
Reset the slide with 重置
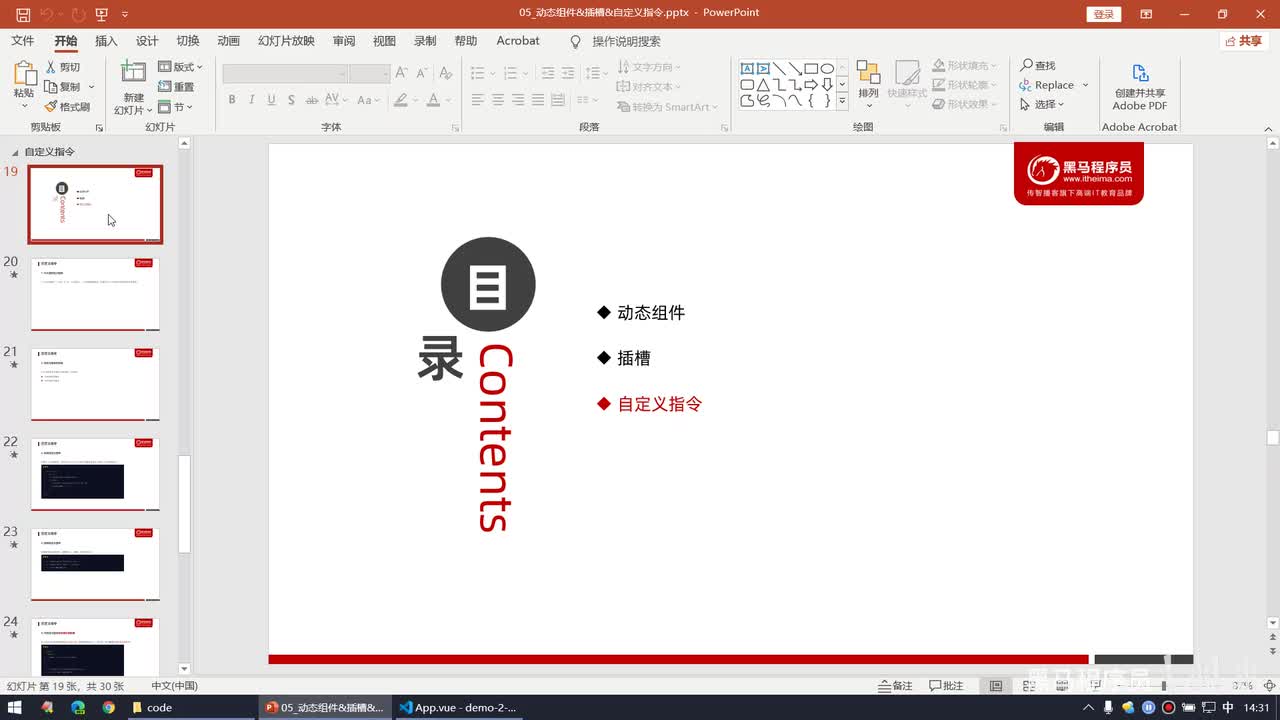(177, 87)
